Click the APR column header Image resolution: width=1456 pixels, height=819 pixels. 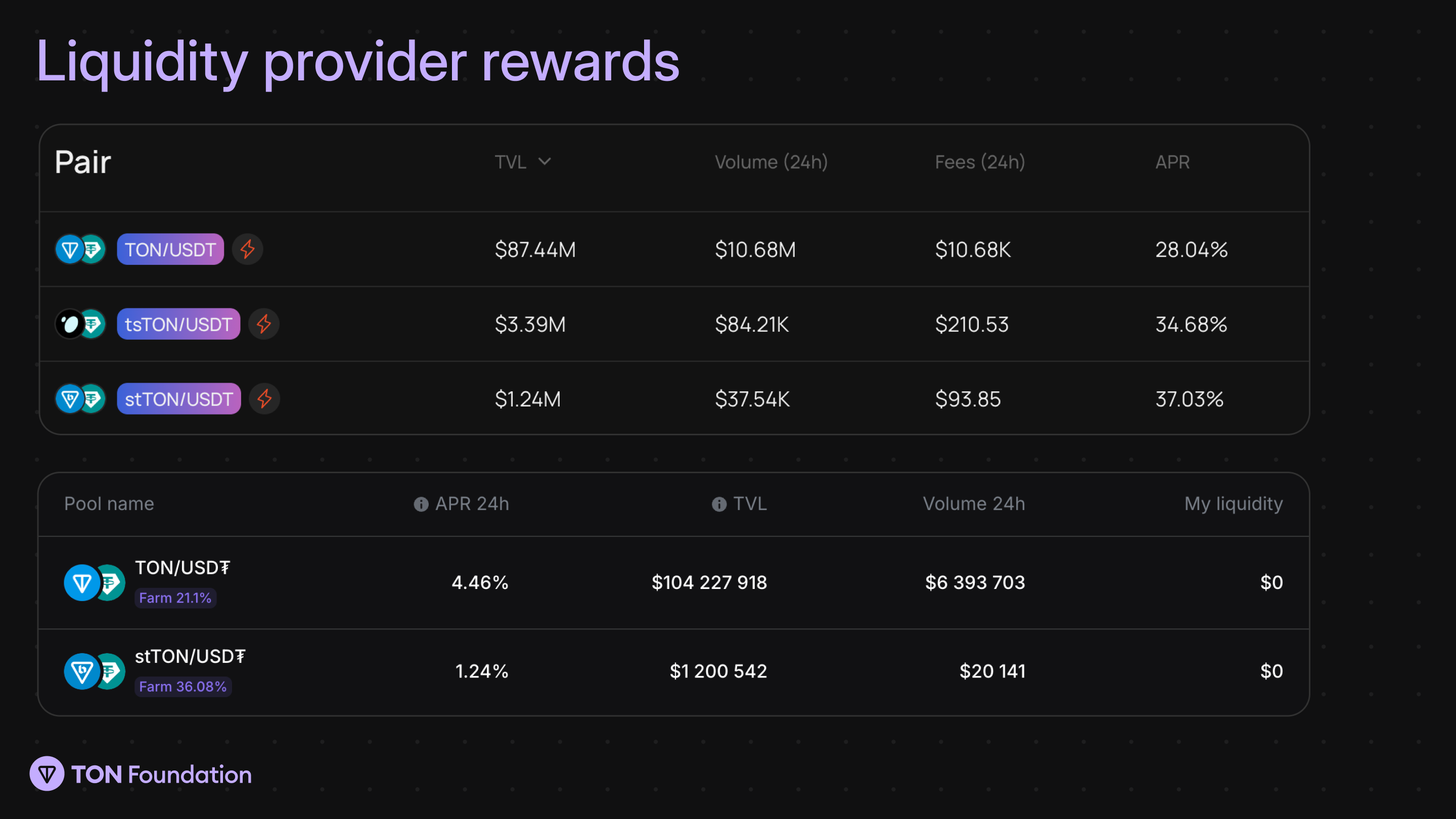[1172, 162]
